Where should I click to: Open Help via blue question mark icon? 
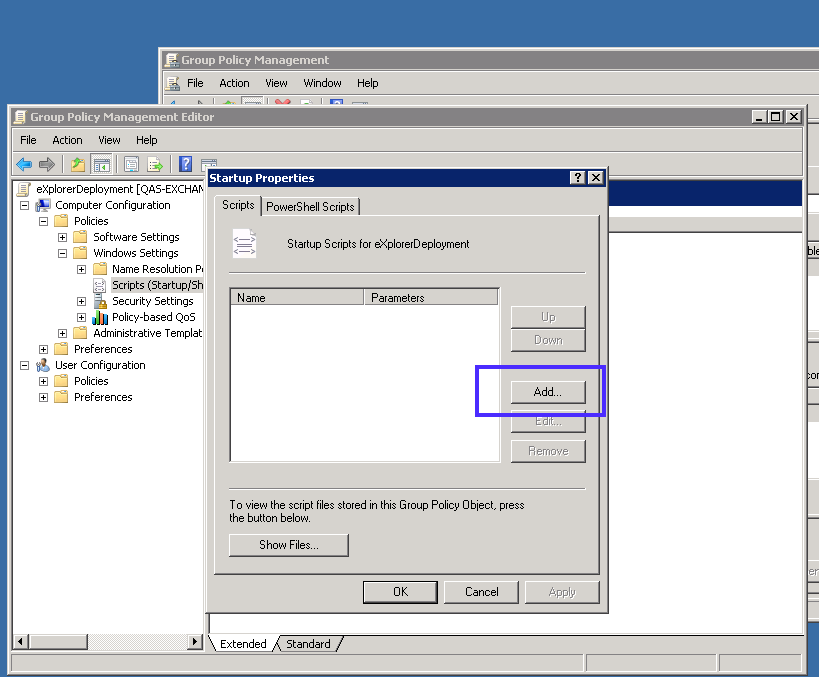click(185, 165)
